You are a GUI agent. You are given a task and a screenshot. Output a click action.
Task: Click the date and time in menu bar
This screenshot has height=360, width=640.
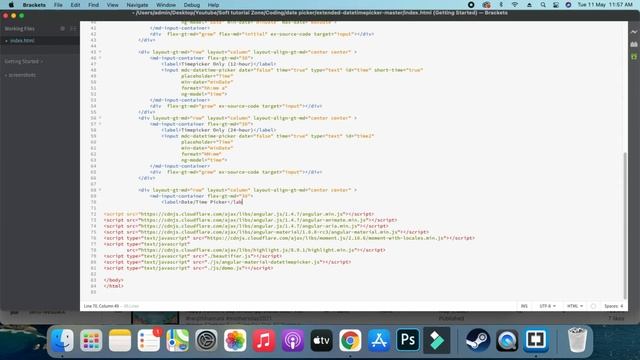(x=605, y=5)
